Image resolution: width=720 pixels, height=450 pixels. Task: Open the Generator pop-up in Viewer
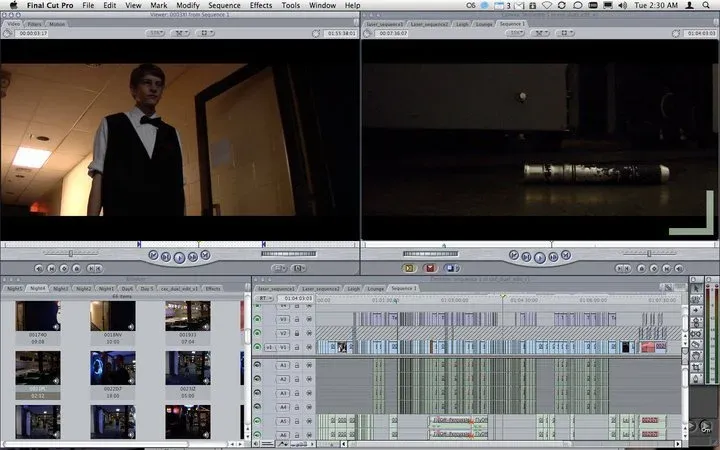[x=298, y=268]
